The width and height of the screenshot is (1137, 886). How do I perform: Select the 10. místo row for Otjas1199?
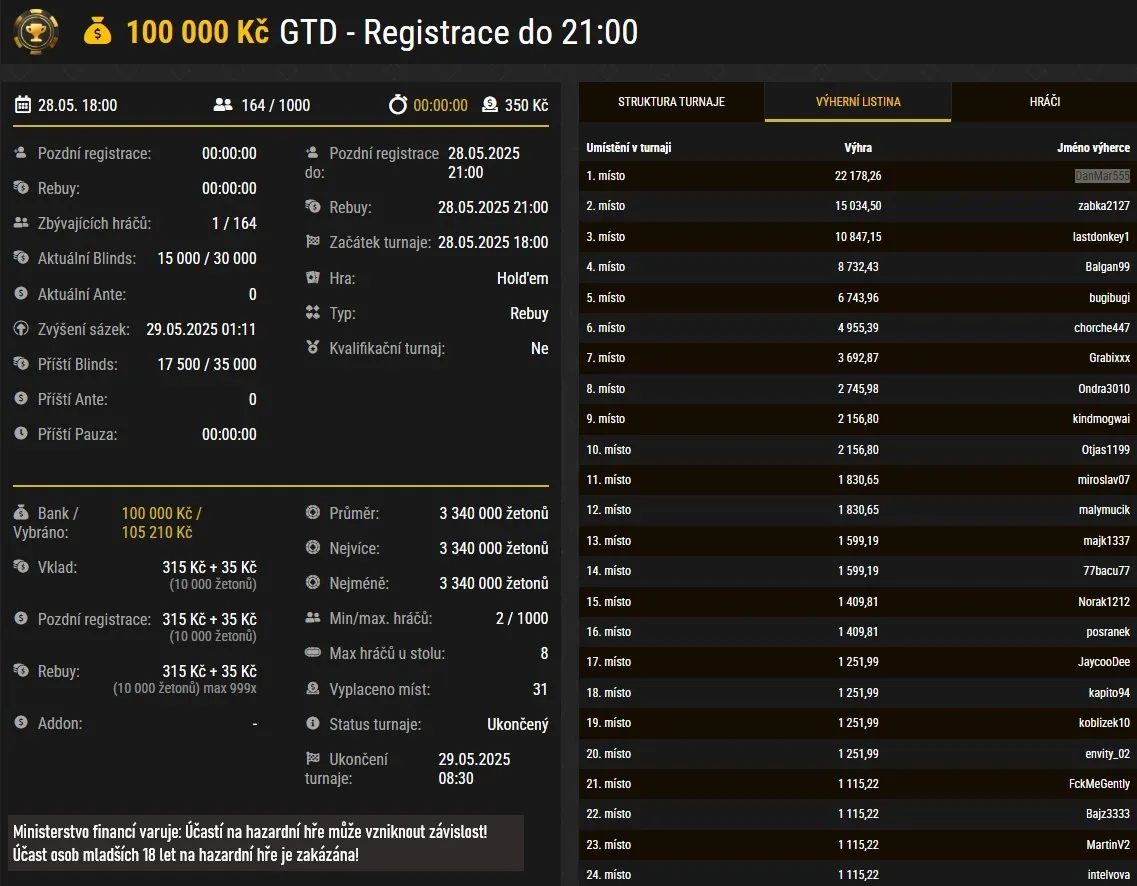[857, 450]
